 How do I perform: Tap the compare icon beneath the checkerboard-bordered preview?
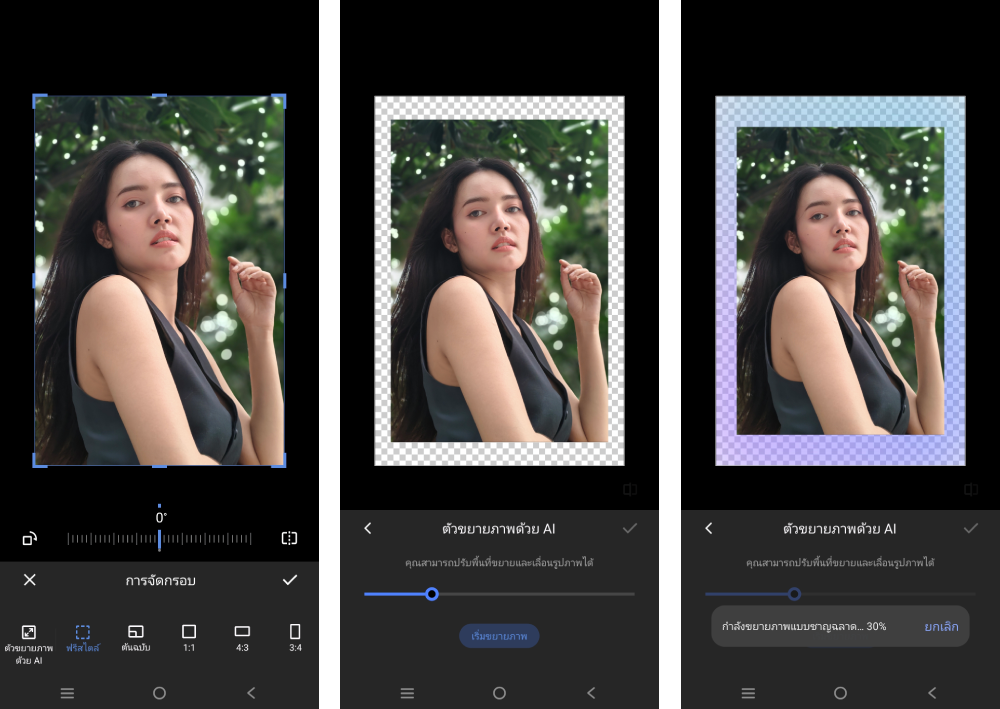pyautogui.click(x=630, y=489)
